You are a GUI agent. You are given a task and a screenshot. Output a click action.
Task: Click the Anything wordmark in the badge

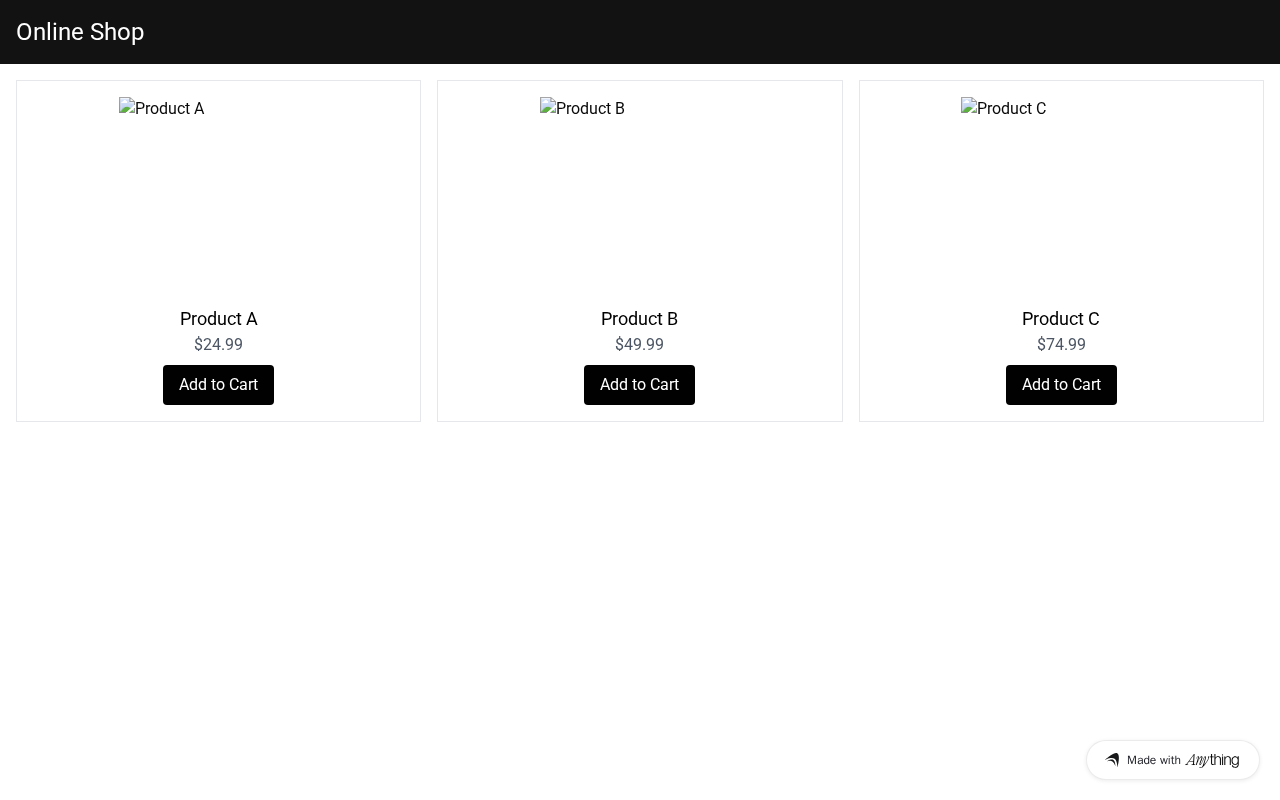[1212, 760]
